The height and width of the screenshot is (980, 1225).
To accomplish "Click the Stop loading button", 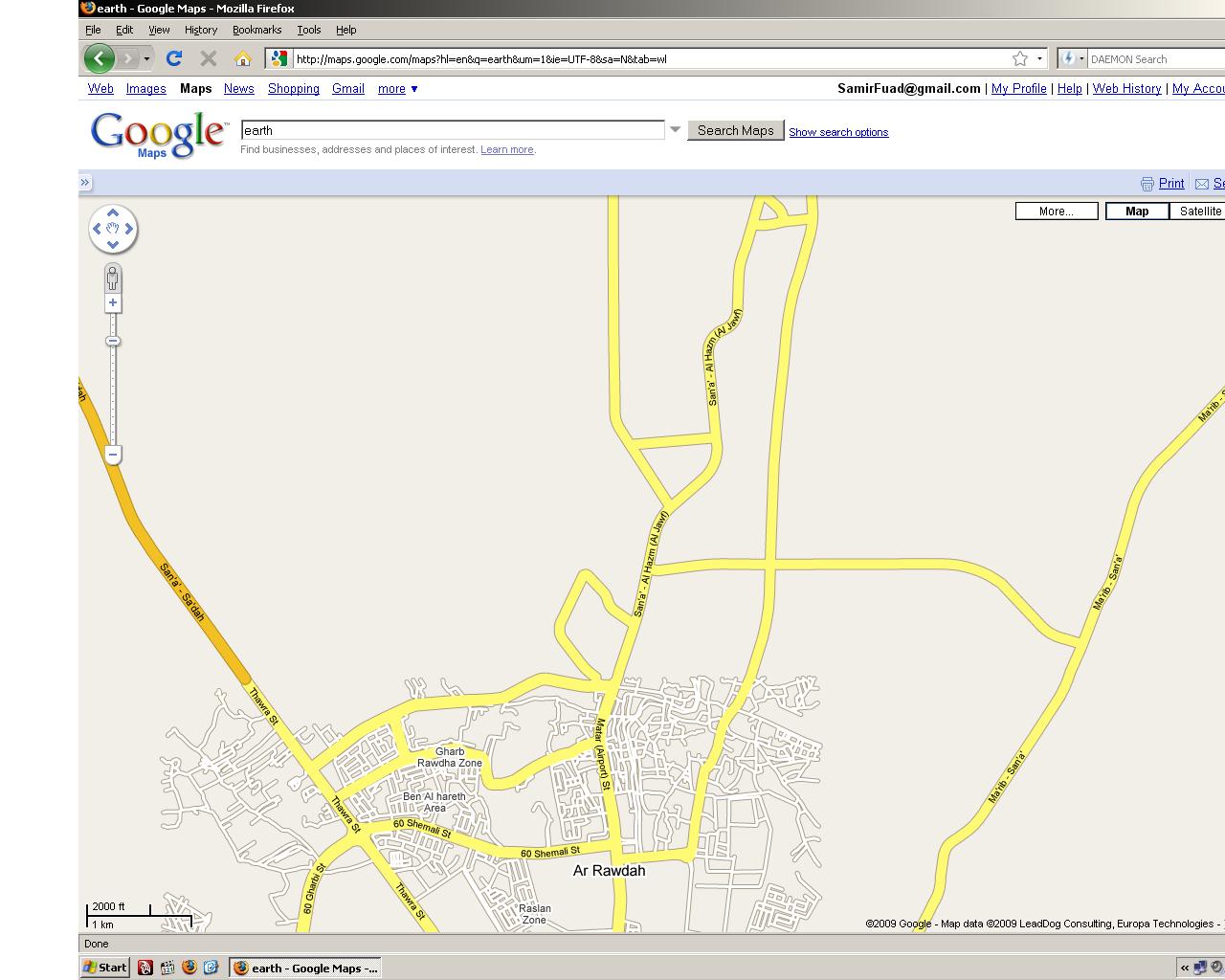I will point(208,58).
